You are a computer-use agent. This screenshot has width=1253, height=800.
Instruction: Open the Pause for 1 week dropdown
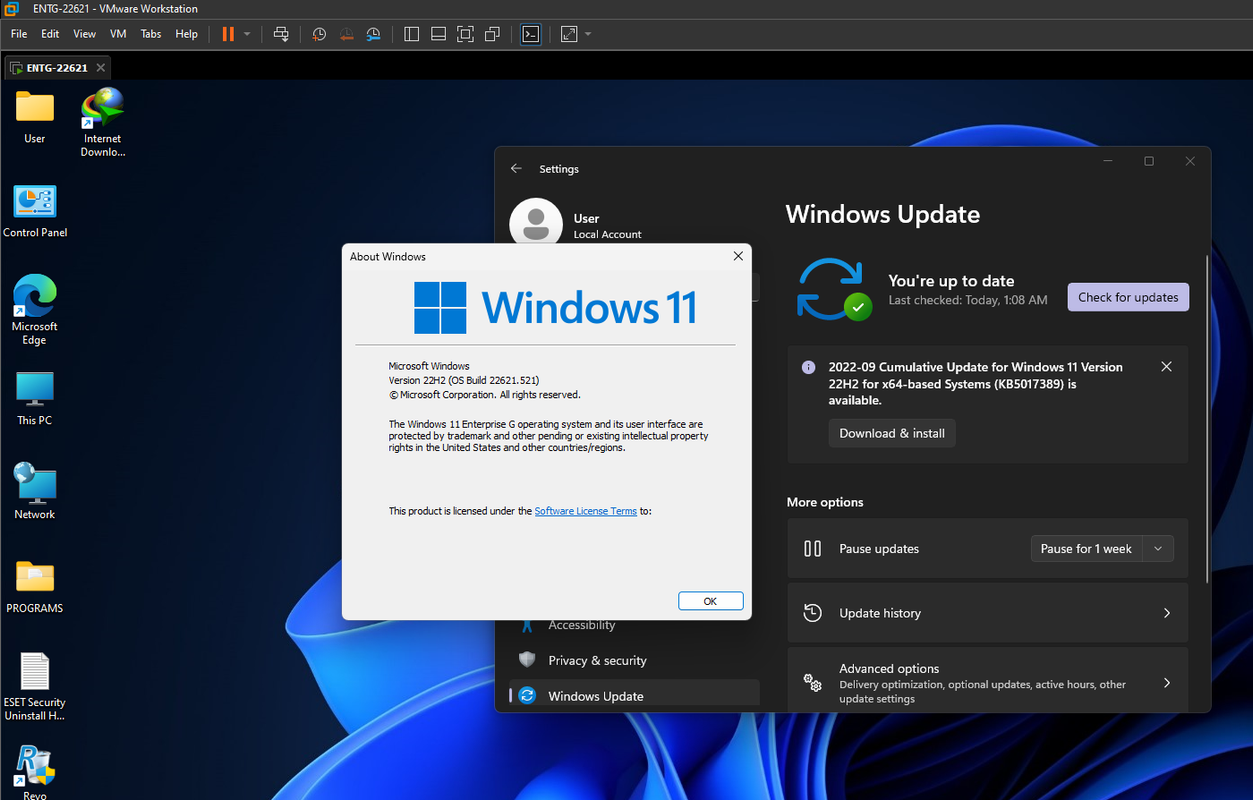point(1158,548)
